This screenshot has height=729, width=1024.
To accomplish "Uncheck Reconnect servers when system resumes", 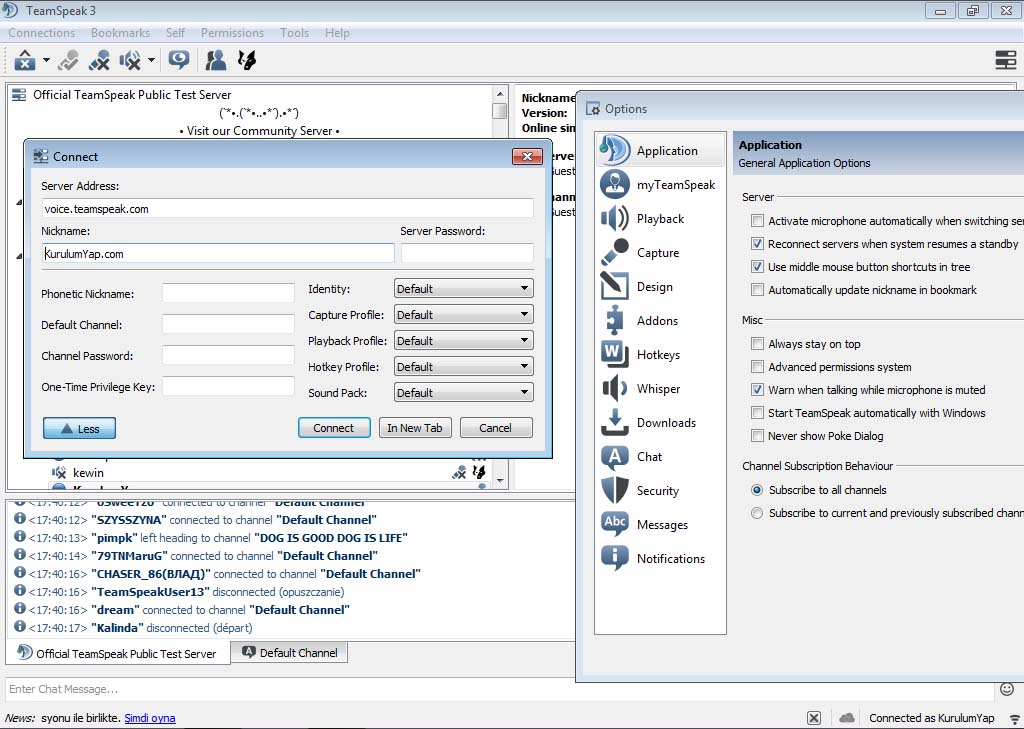I will 757,244.
